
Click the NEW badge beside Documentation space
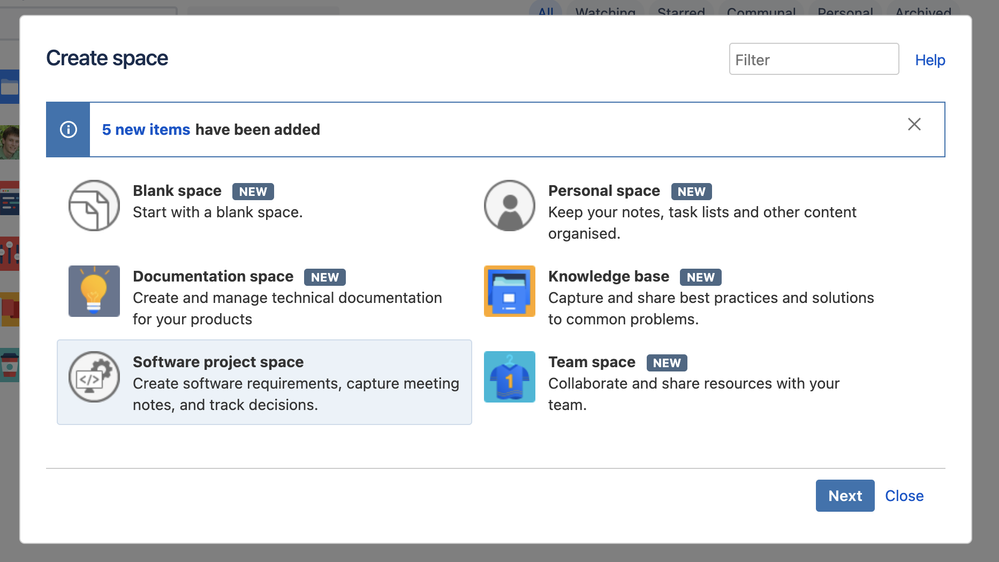(x=325, y=277)
